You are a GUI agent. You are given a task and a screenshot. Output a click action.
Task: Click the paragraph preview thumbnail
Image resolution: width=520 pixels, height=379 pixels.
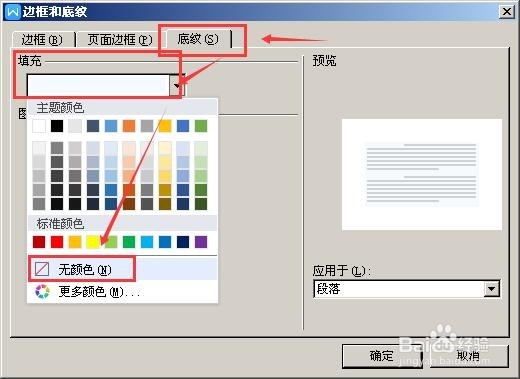coord(422,174)
